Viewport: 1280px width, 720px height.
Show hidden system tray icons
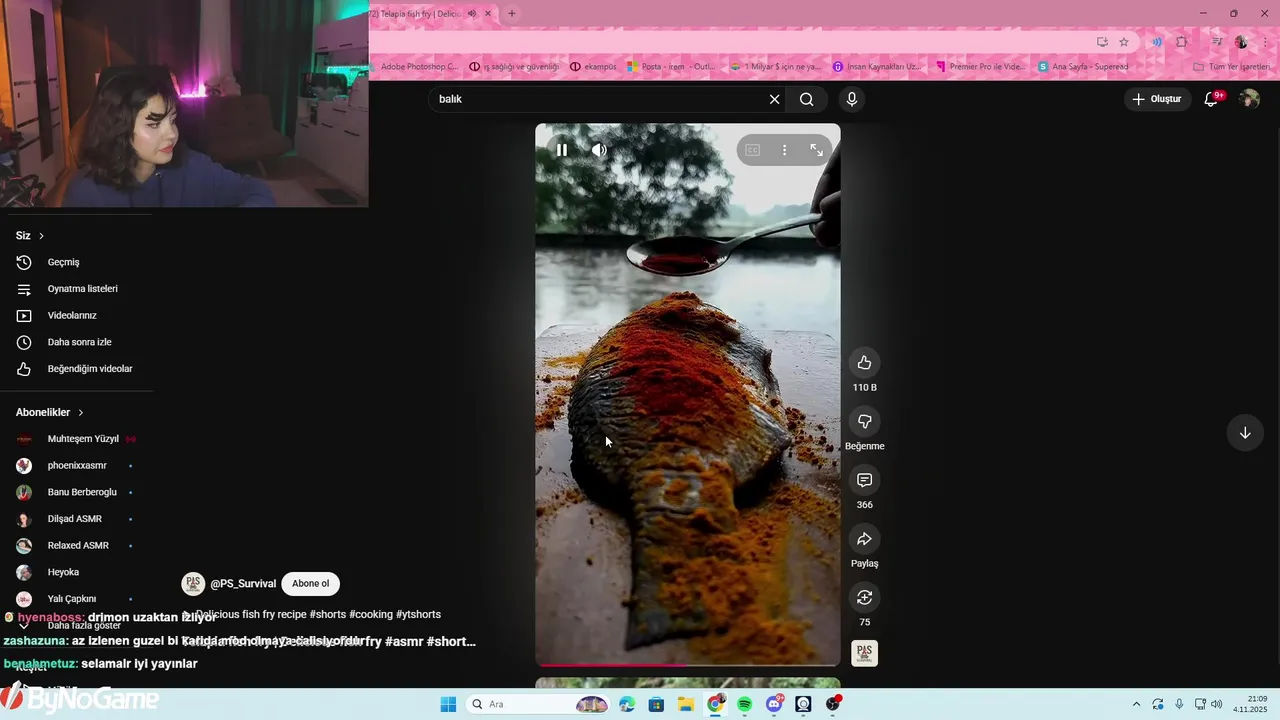coord(1136,704)
